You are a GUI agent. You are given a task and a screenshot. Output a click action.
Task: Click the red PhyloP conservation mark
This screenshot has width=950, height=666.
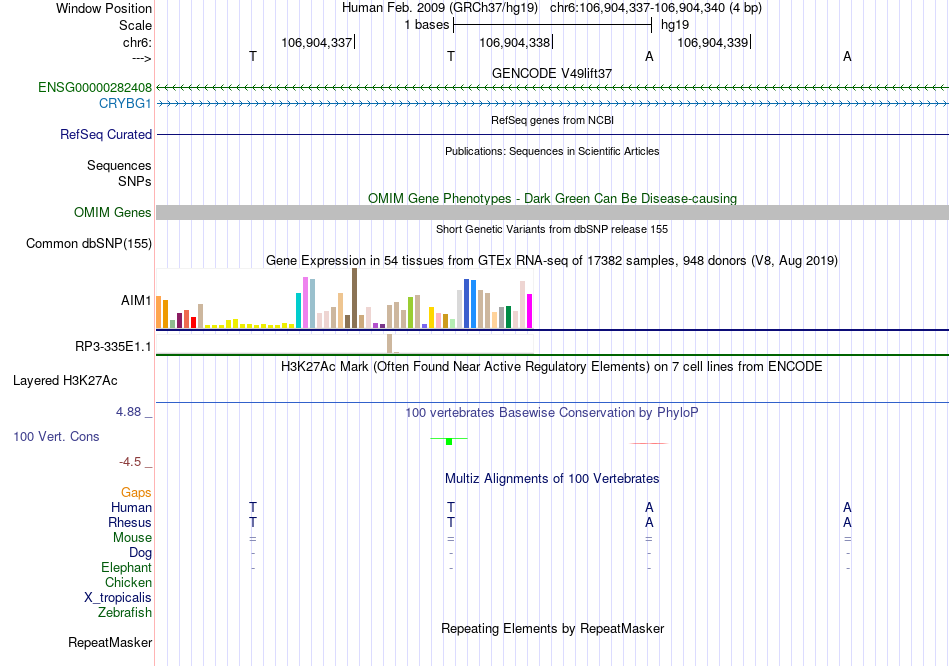[649, 444]
